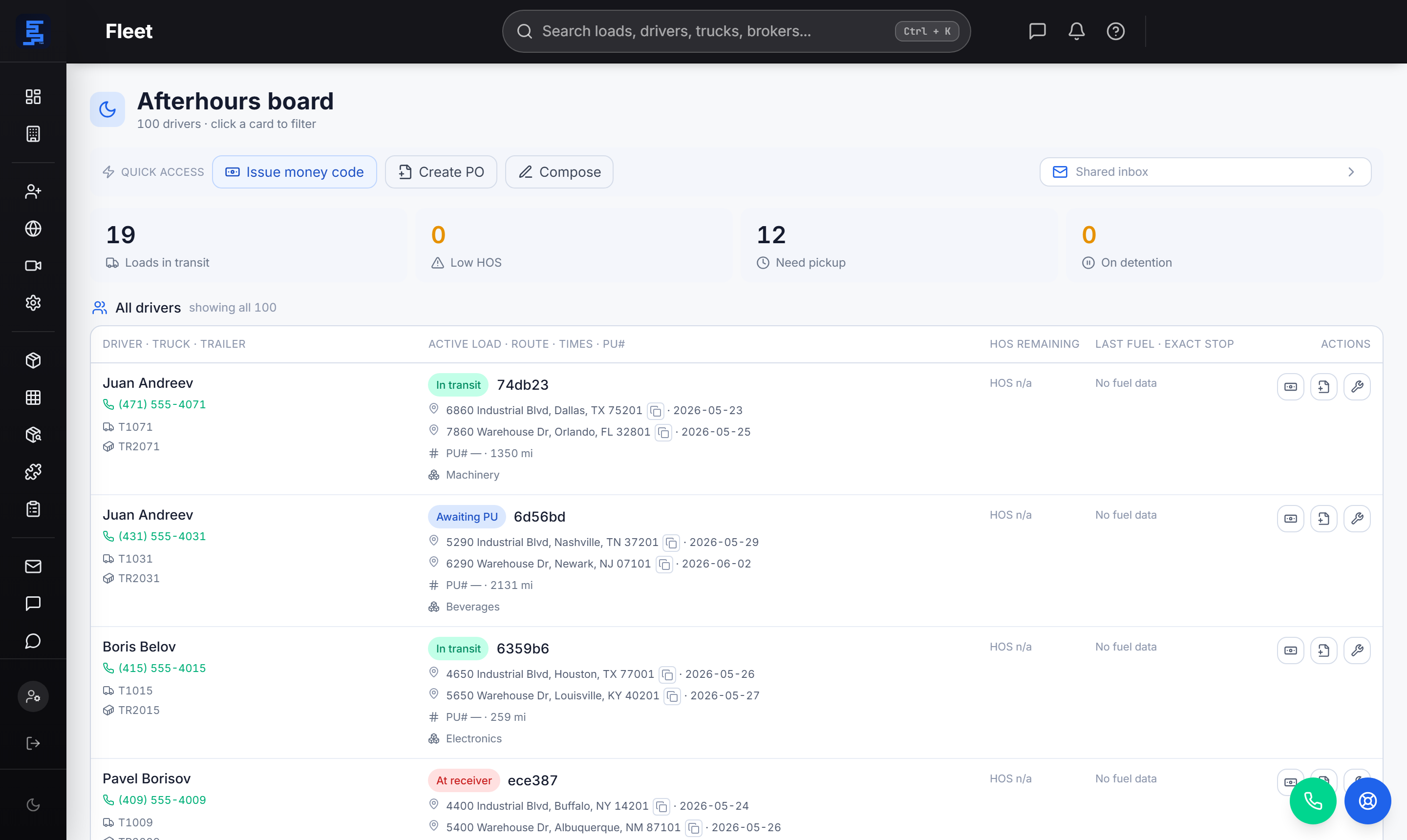
Task: Open the calculator icon in sidebar
Action: 33,134
